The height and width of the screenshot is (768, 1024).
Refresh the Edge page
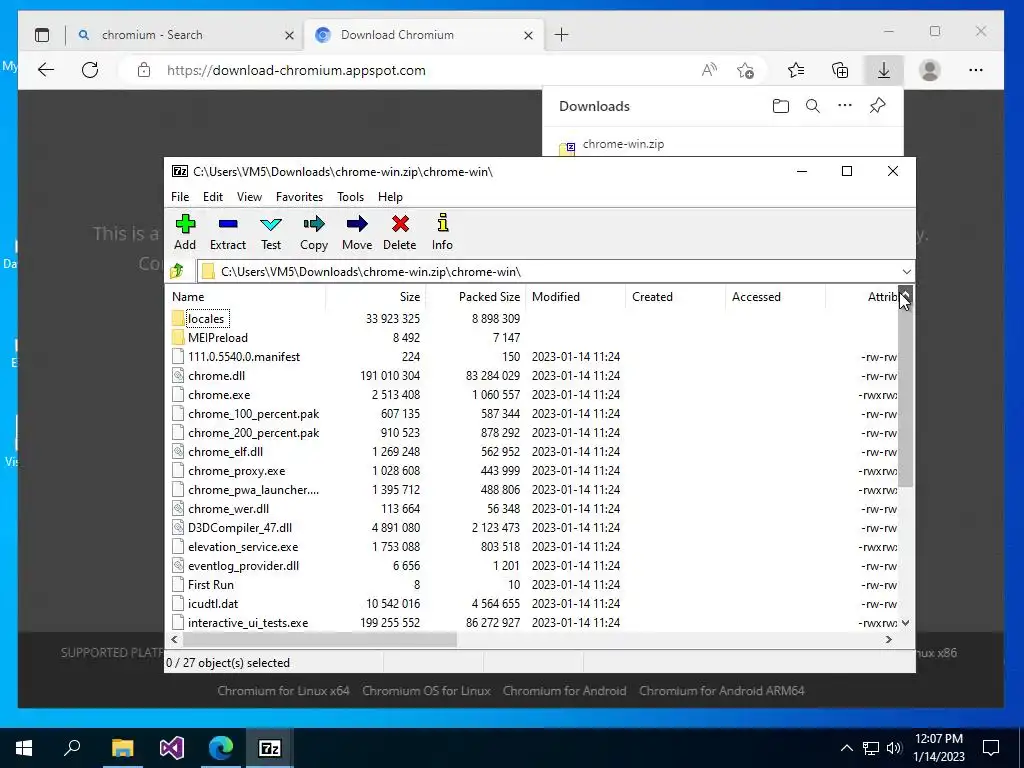coord(90,70)
